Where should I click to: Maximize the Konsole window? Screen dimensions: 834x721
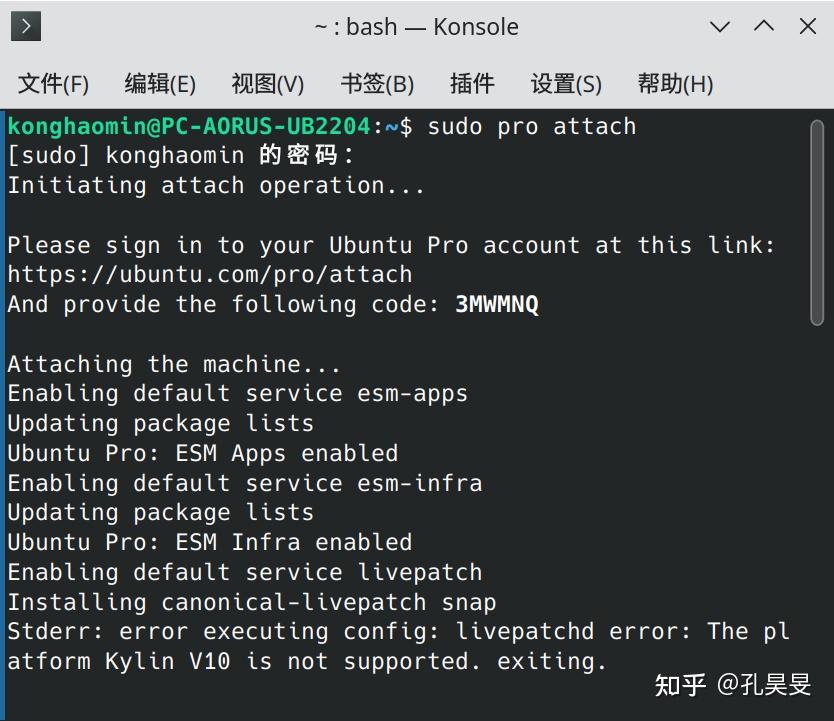pos(765,27)
